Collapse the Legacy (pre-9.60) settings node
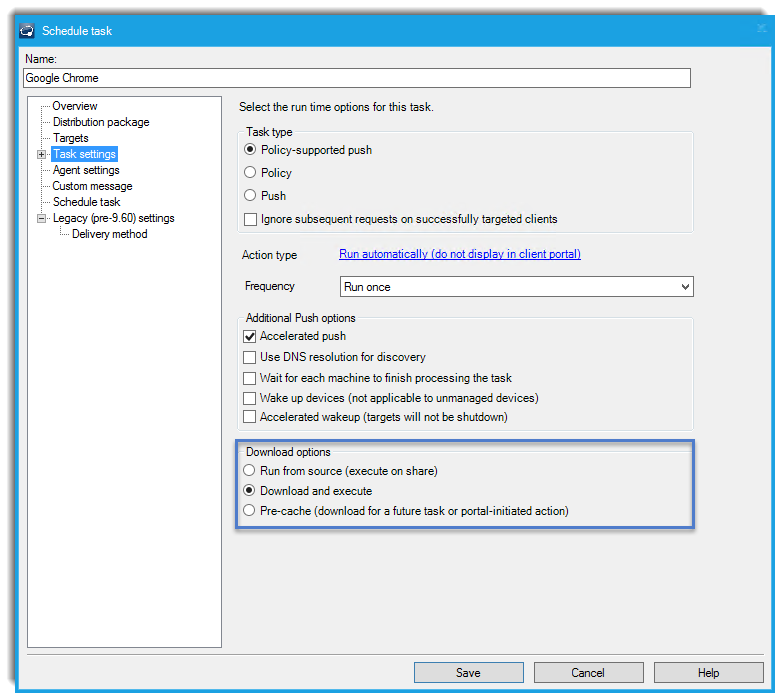The width and height of the screenshot is (775, 693). pyautogui.click(x=41, y=218)
